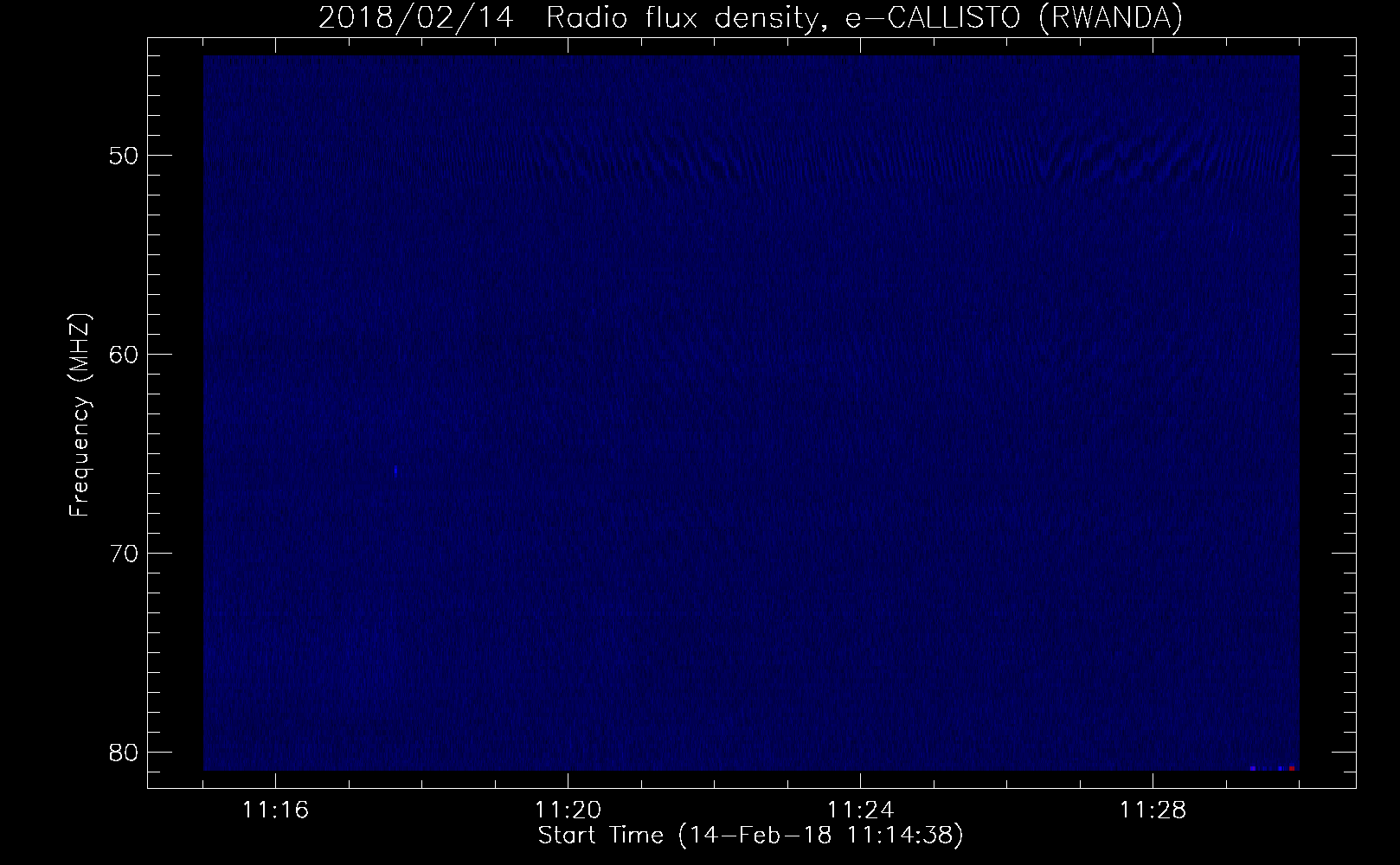Image resolution: width=1400 pixels, height=865 pixels.
Task: Click the 11:16 time tick label
Action: 275,811
